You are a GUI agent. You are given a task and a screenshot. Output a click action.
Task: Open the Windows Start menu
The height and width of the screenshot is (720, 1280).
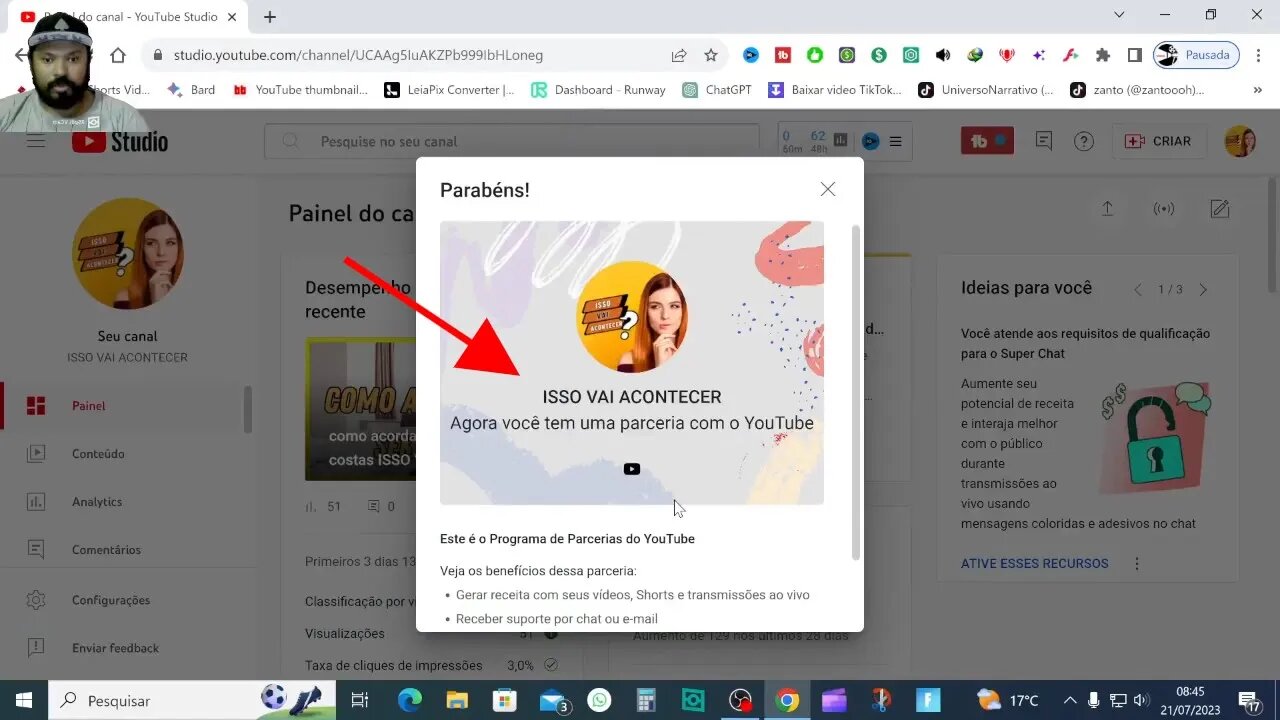23,700
